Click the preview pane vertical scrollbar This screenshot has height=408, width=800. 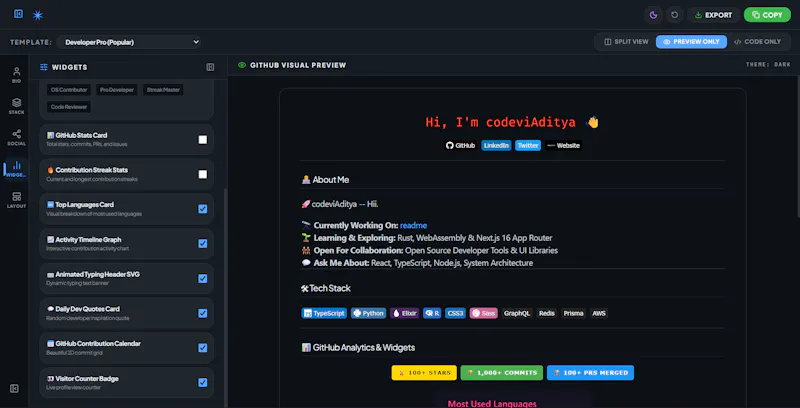coord(797,148)
